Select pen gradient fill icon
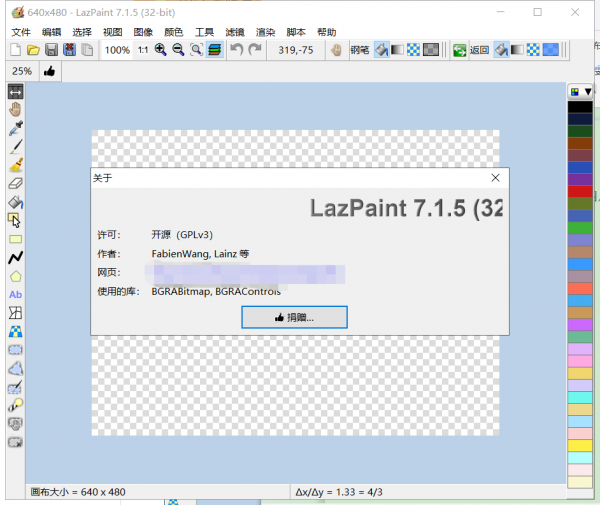 (x=397, y=50)
